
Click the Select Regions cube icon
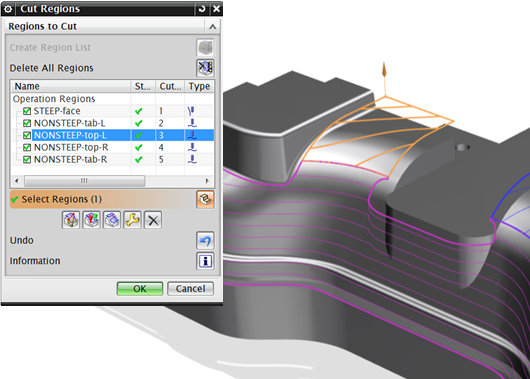click(x=205, y=199)
